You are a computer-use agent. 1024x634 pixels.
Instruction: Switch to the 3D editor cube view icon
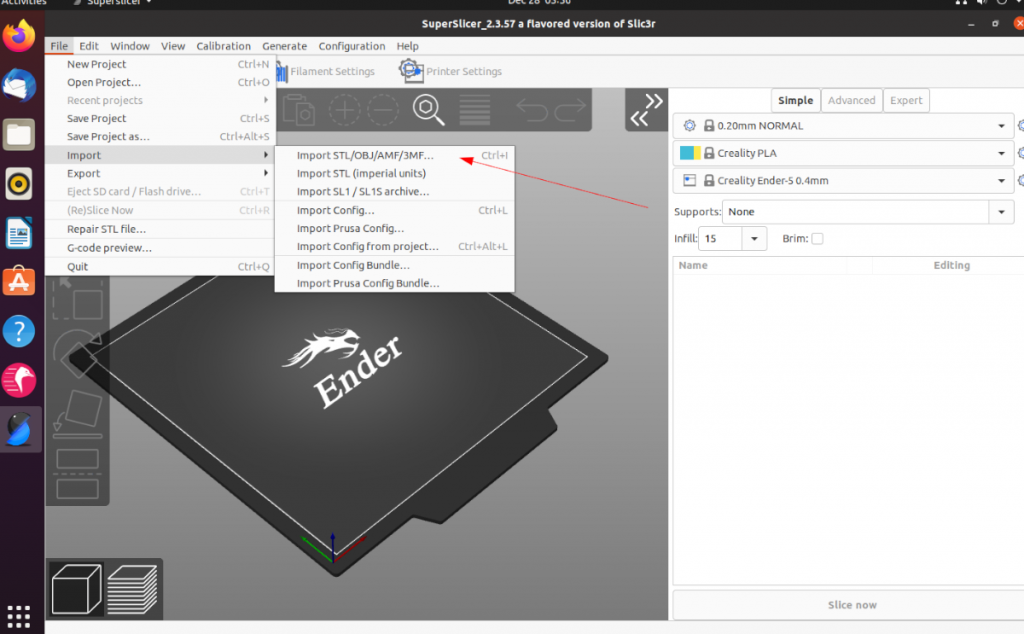(x=75, y=588)
